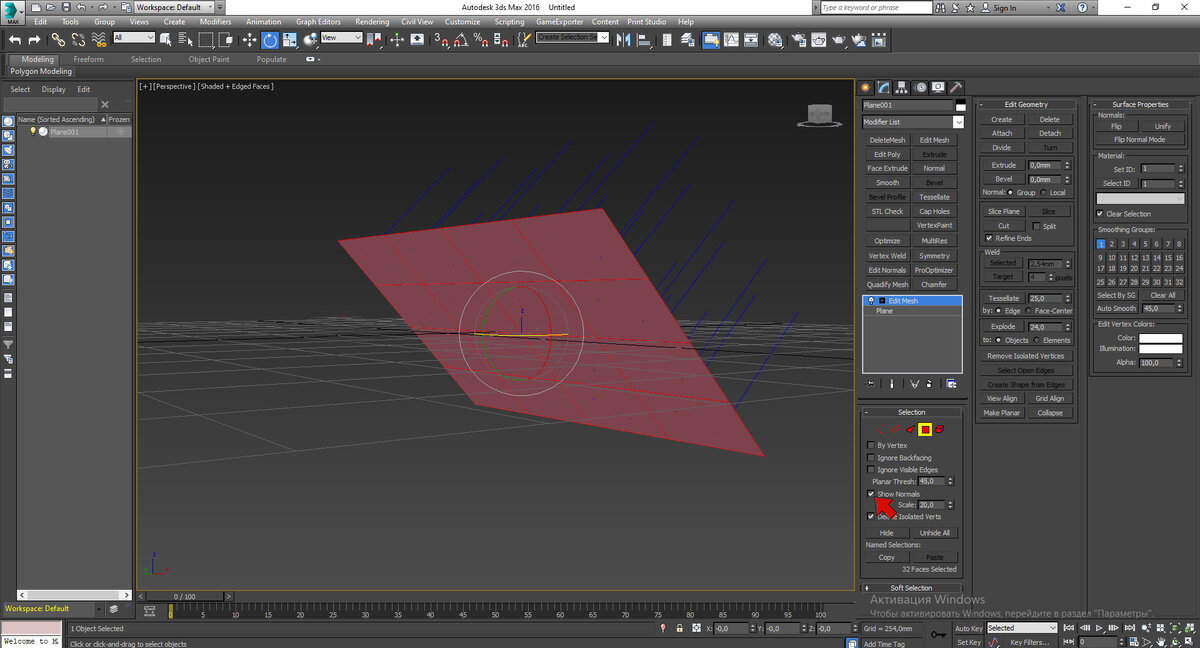Click the Mirror tool icon
Screen dimensions: 1200x648
pyautogui.click(x=626, y=40)
